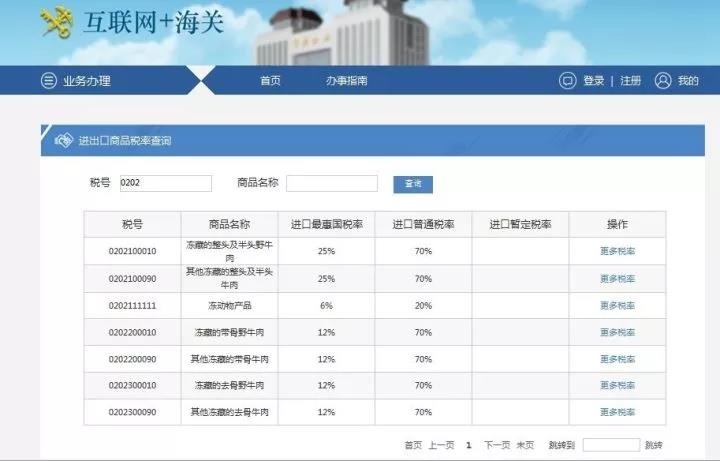Click the 登录 chat bubble icon
Screen dimensions: 720x461
(x=567, y=81)
